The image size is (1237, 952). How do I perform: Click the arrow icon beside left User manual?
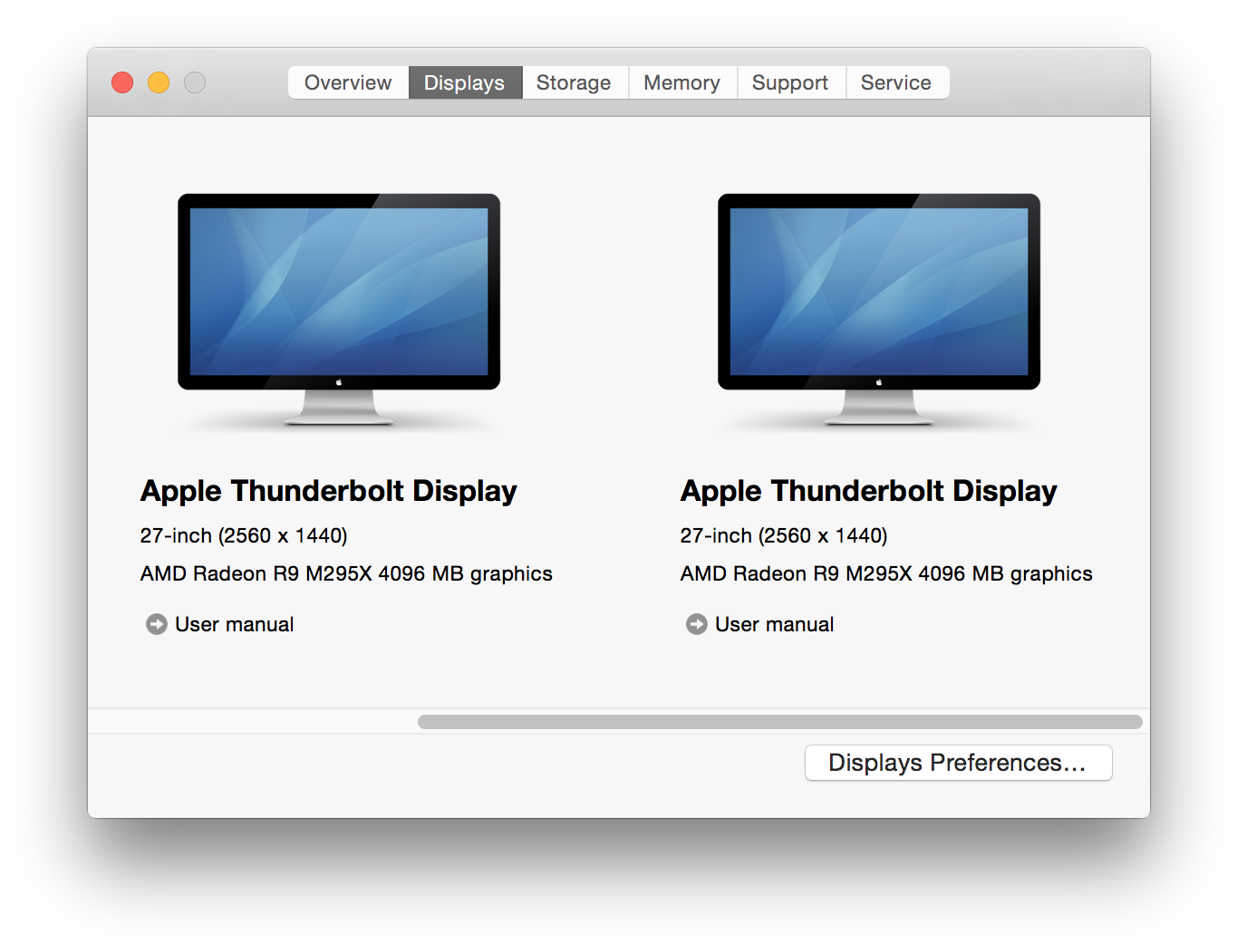[157, 624]
